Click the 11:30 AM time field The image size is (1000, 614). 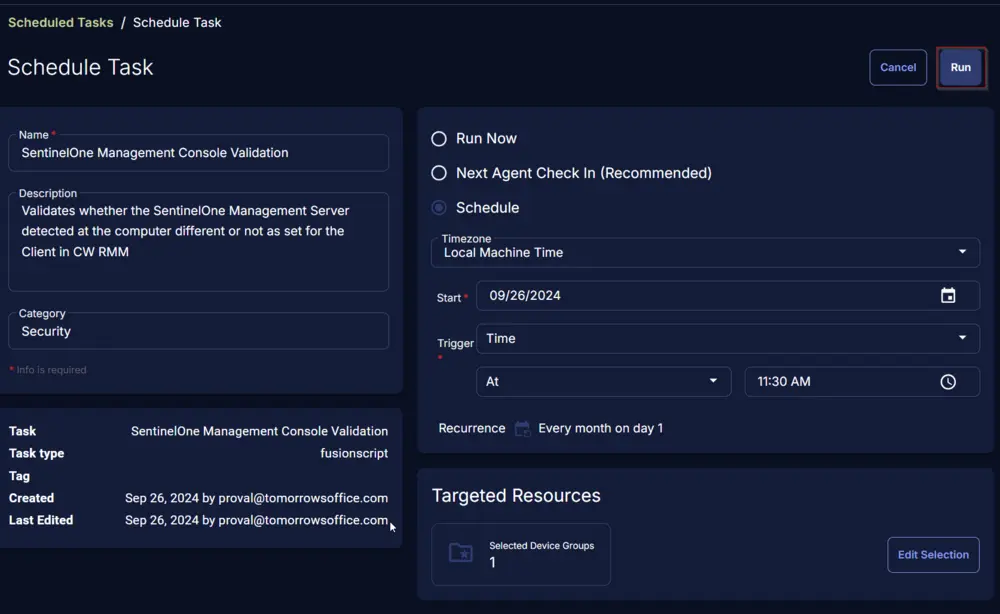pyautogui.click(x=862, y=381)
